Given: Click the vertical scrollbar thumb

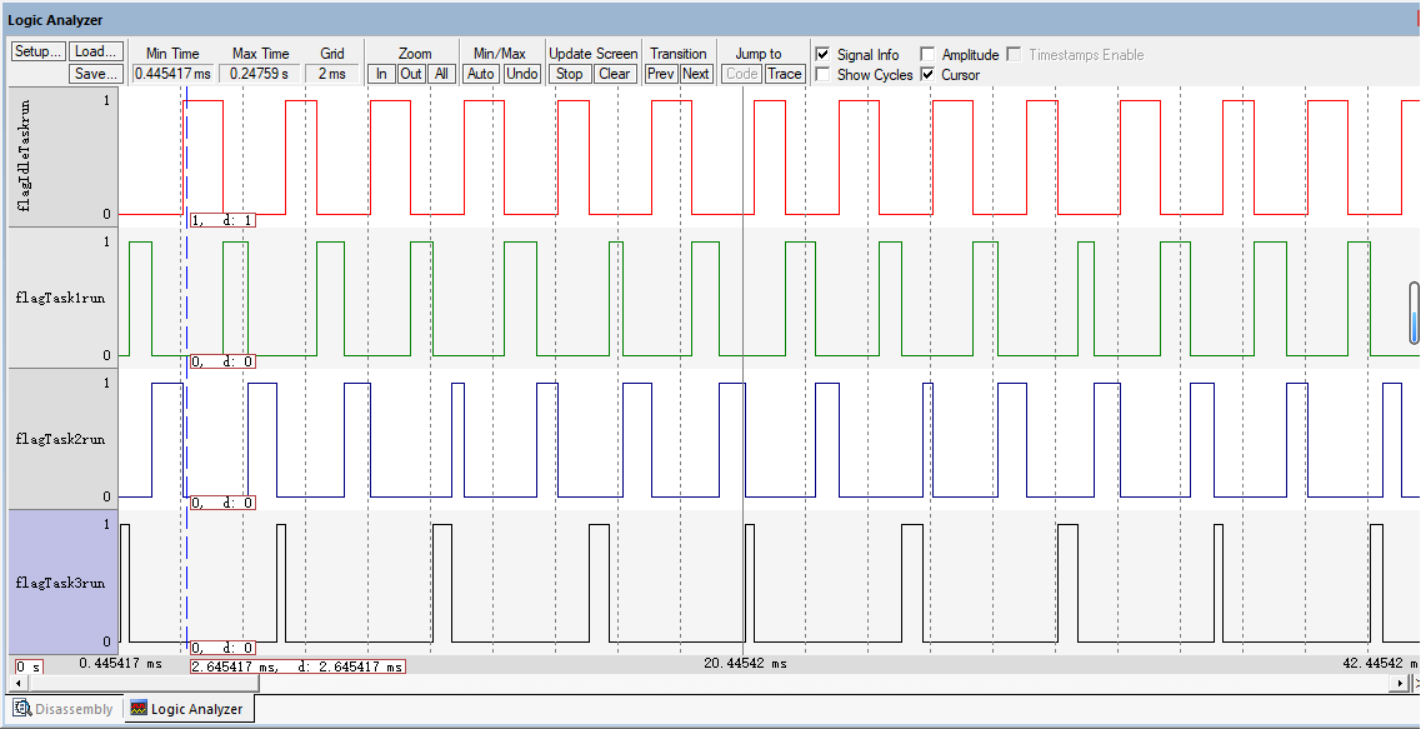Looking at the screenshot, I should (1414, 313).
